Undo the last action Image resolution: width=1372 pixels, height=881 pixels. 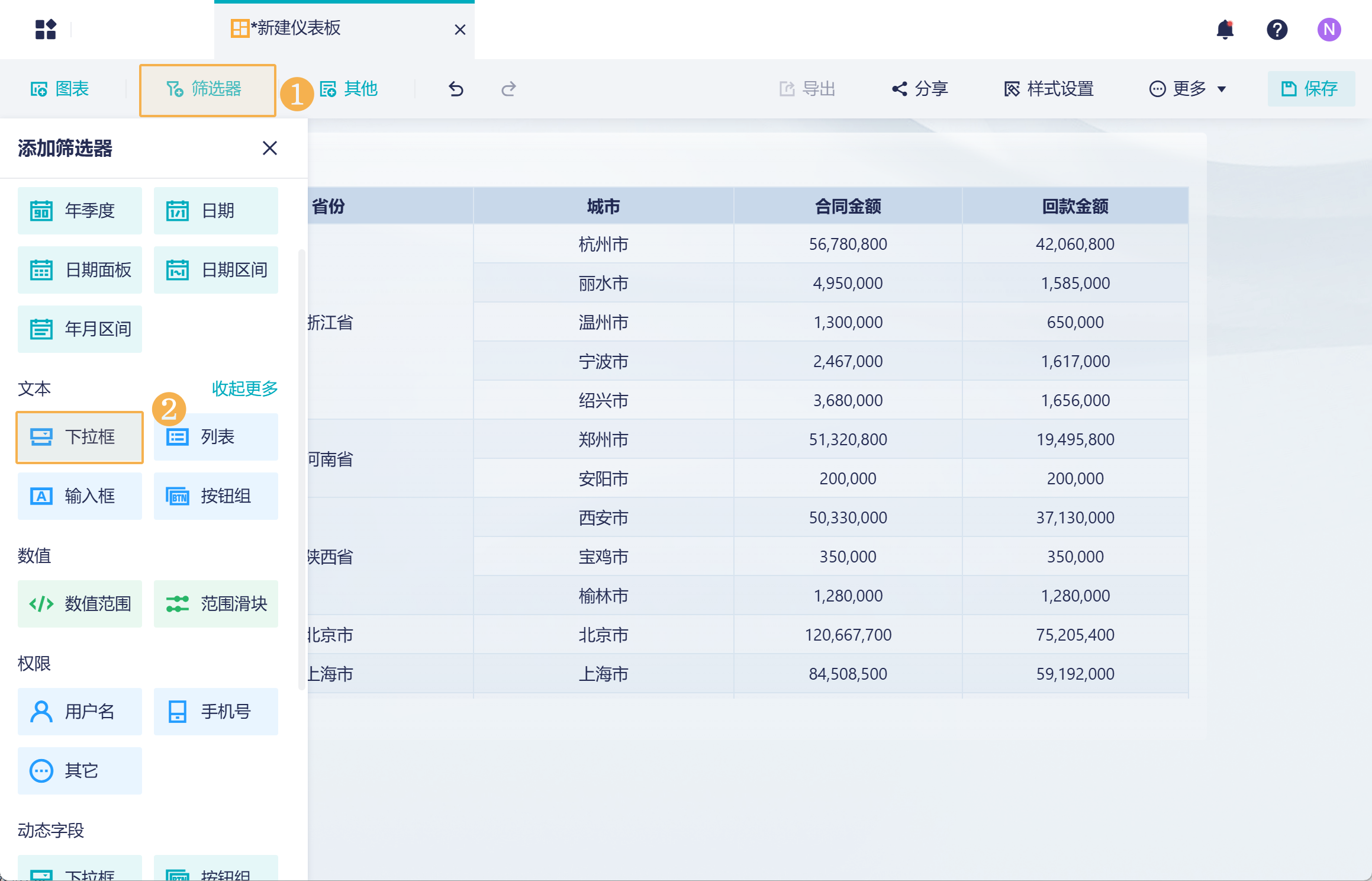point(456,89)
